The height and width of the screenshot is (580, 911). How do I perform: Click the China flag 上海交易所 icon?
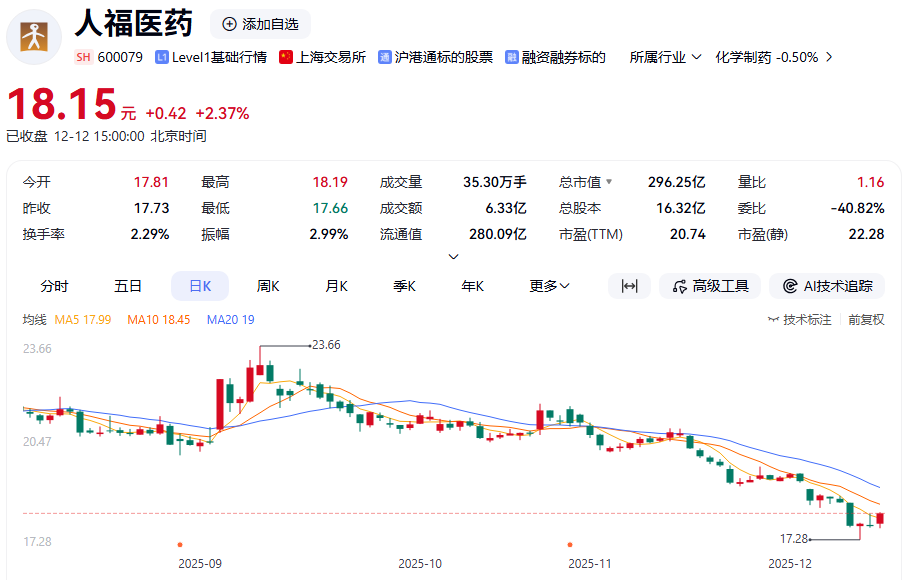coord(286,58)
